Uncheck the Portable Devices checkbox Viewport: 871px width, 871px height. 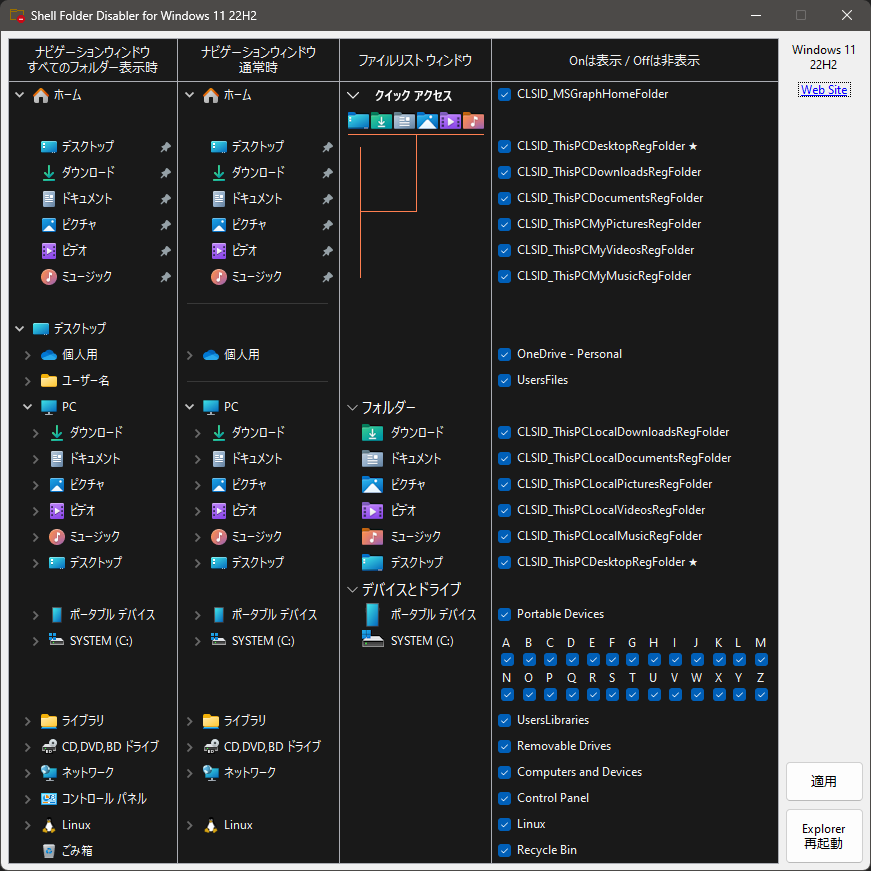[504, 614]
